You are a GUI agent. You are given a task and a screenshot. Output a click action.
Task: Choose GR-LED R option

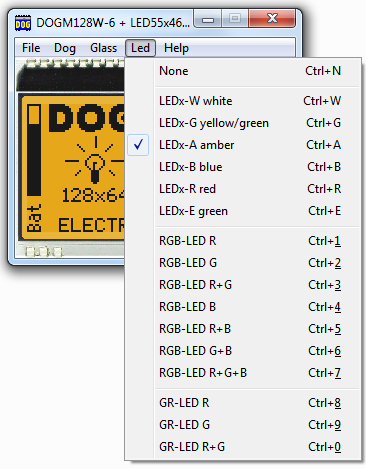point(243,403)
